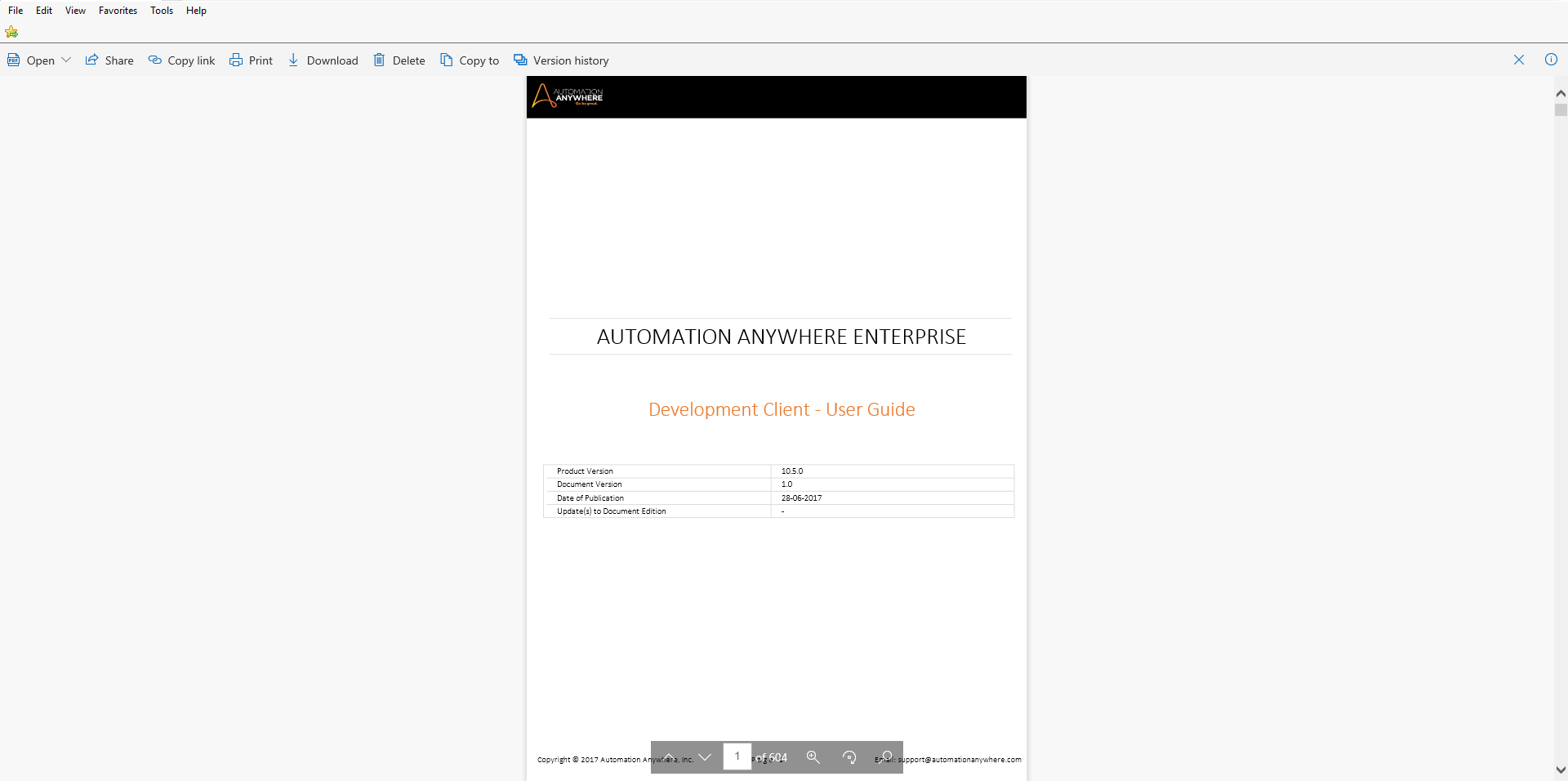Open the Tools menu
Viewport: 1568px width, 781px height.
pos(162,11)
